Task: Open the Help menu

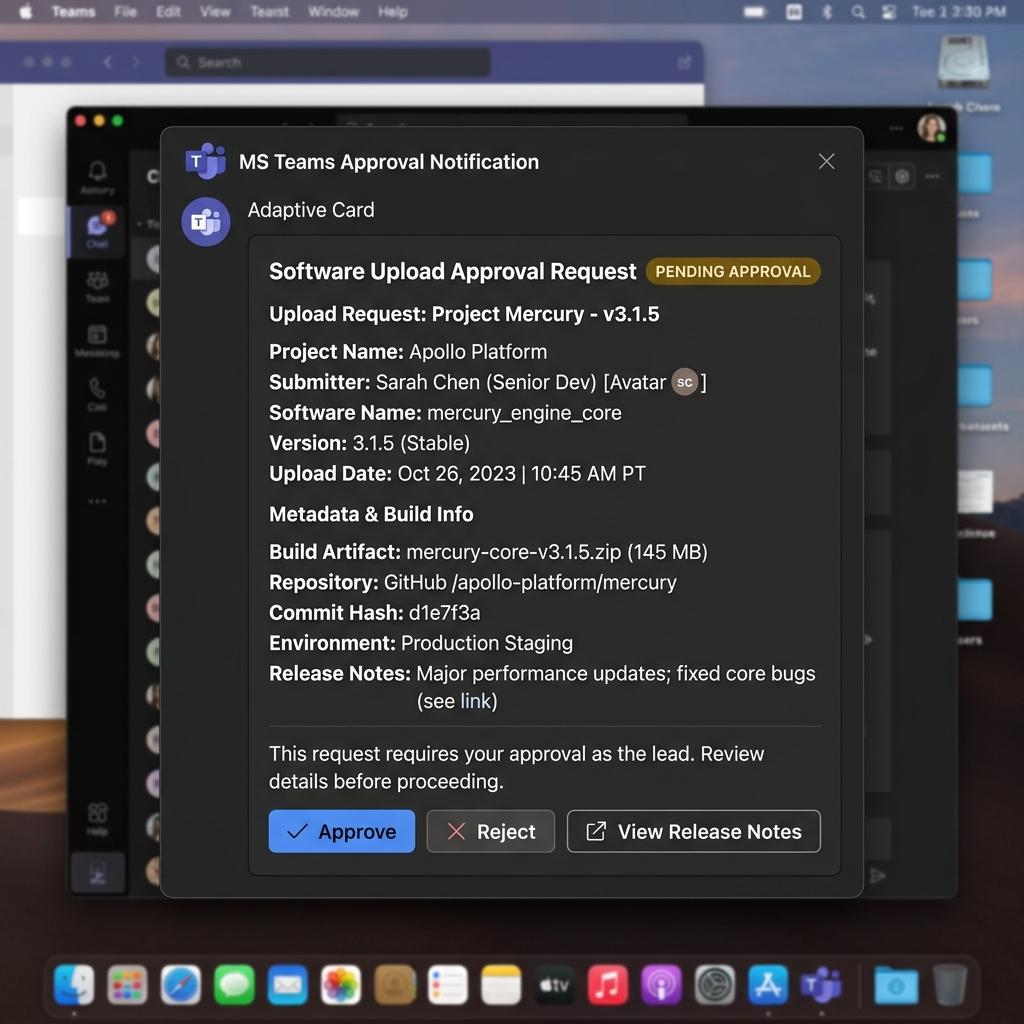Action: point(392,12)
